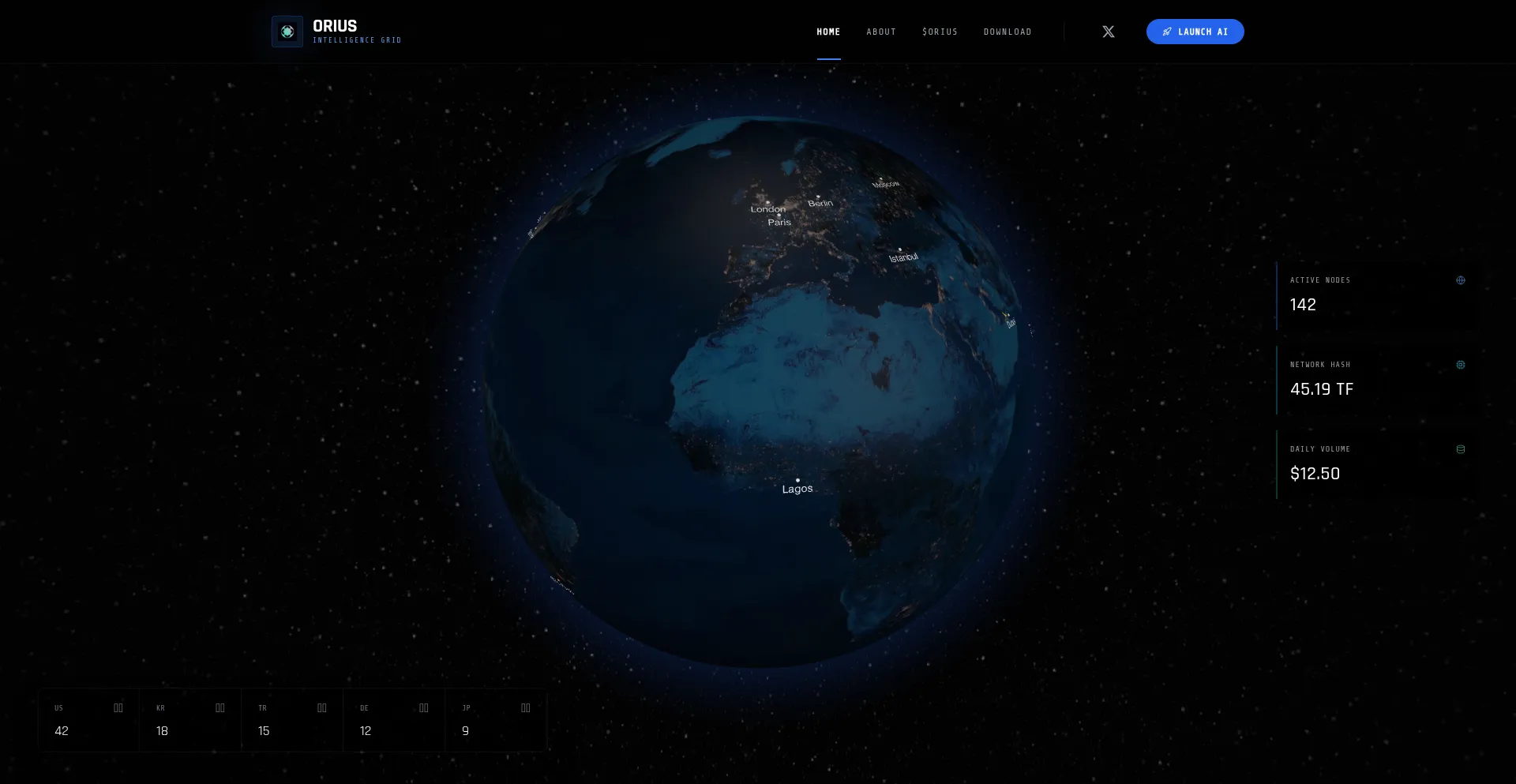Click the database icon in Daily Volume
The image size is (1516, 784).
tap(1460, 449)
